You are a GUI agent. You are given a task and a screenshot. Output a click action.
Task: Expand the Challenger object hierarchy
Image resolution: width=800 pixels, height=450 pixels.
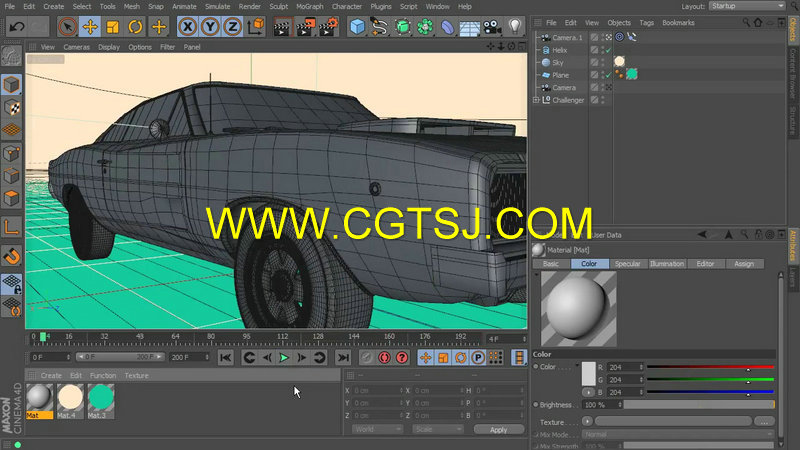pyautogui.click(x=536, y=100)
